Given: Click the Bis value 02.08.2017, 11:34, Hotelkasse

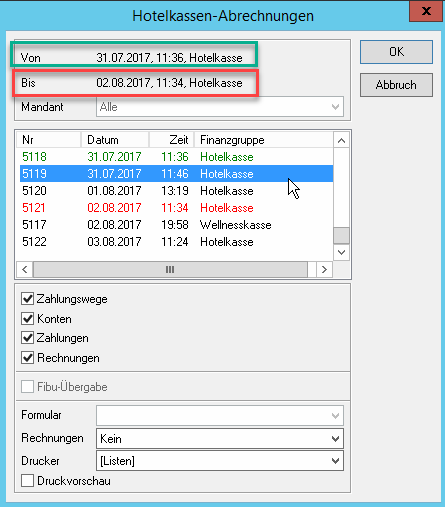Looking at the screenshot, I should (169, 83).
